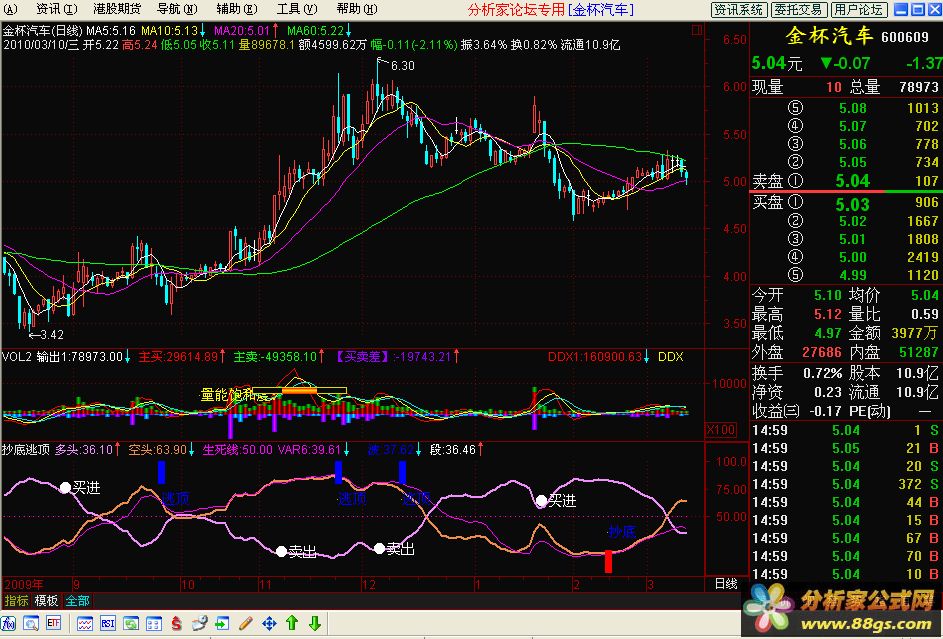Click the red dollar S icon

177,623
